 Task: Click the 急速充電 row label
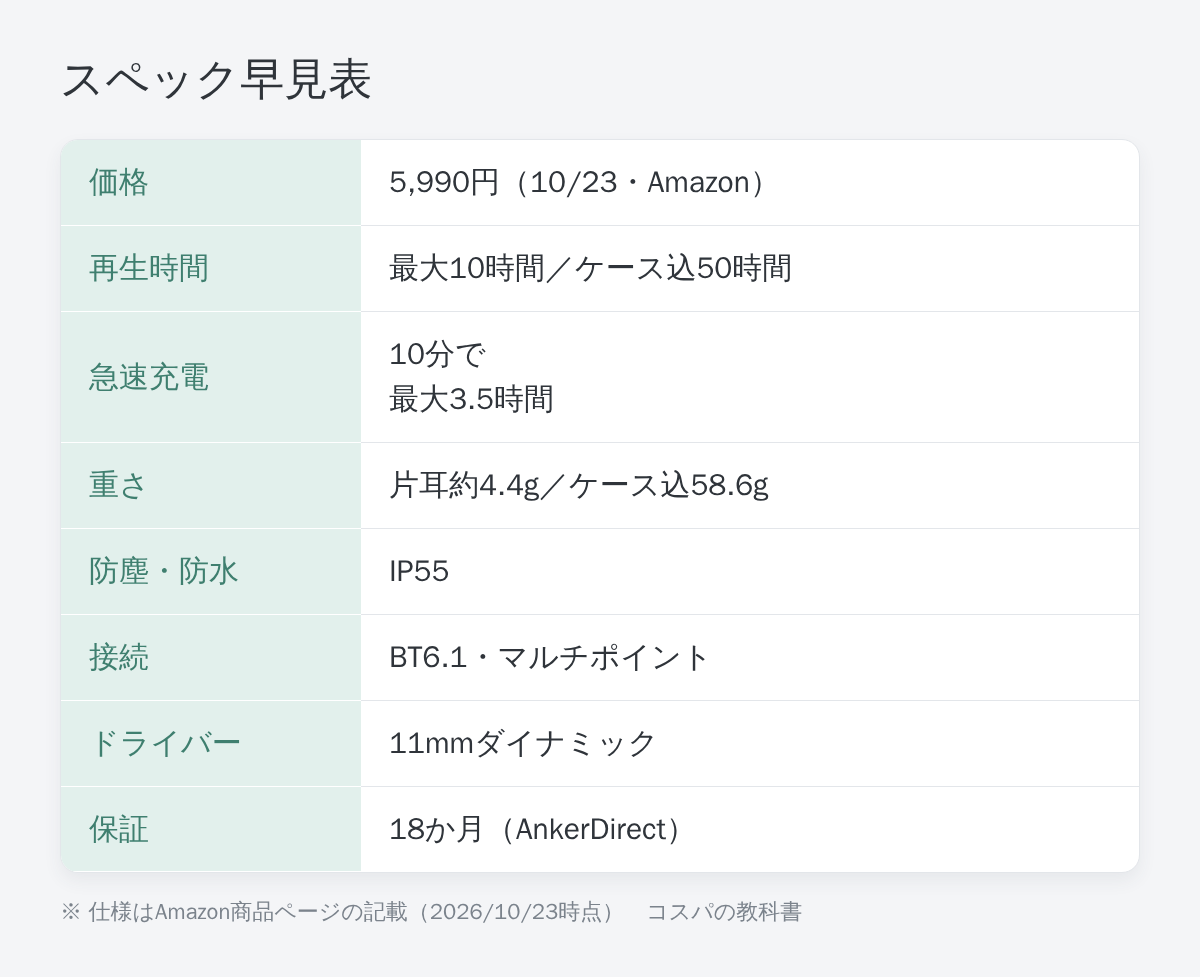point(148,377)
